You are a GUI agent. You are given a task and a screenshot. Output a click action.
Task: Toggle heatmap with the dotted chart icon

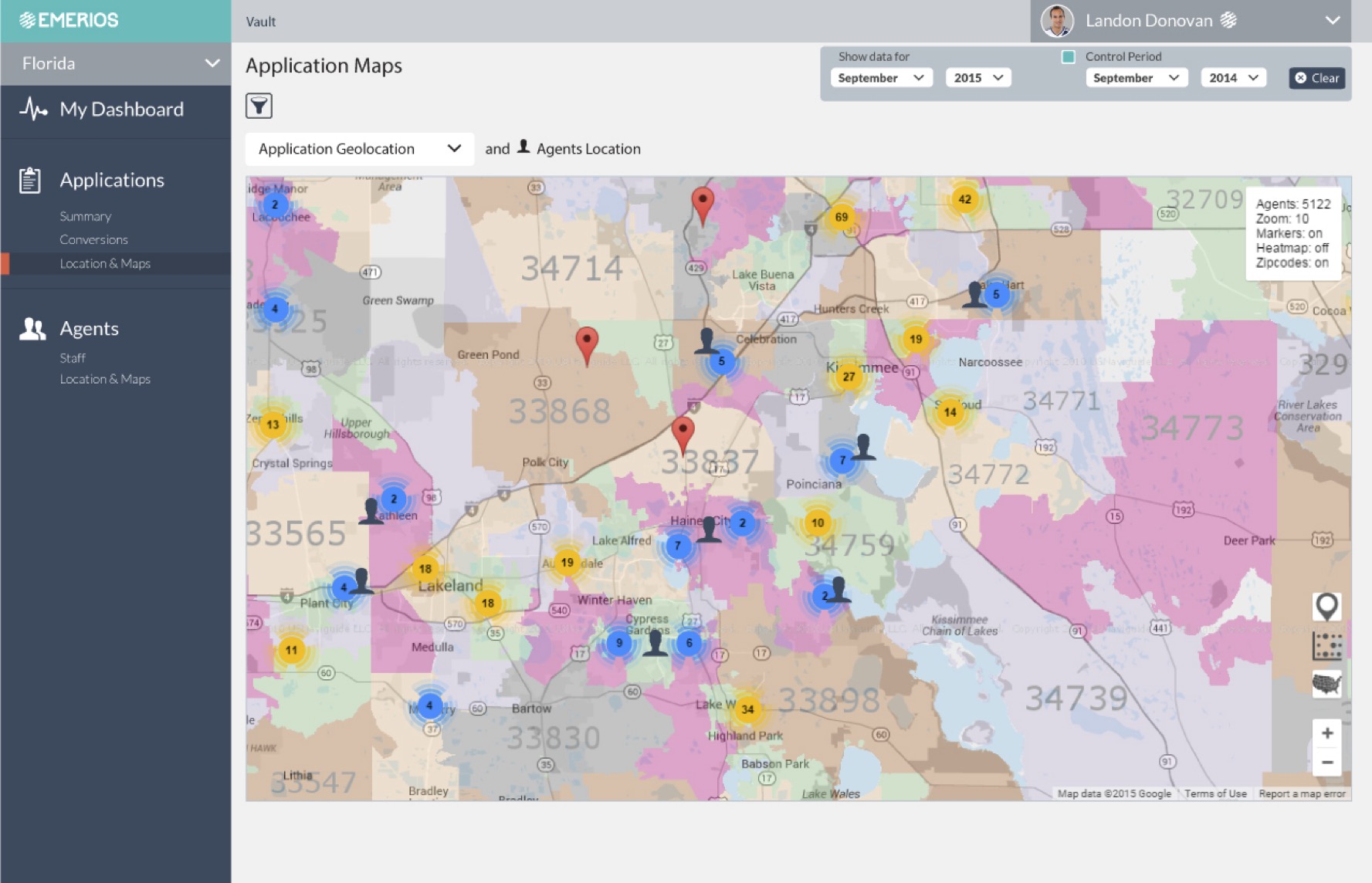1326,645
